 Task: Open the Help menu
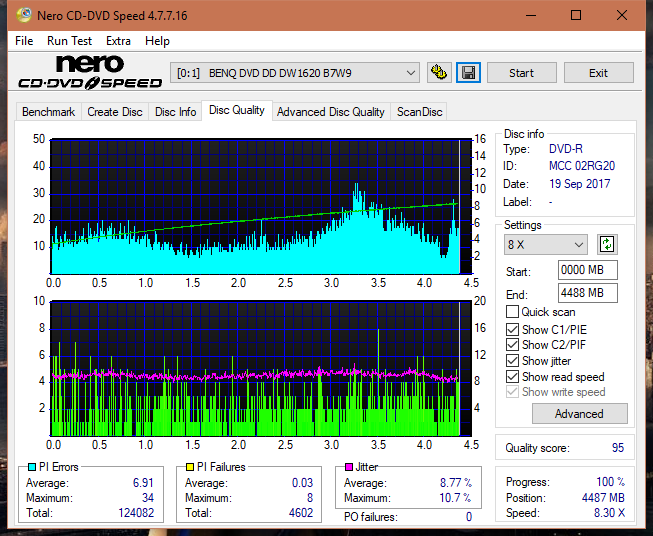[x=157, y=41]
